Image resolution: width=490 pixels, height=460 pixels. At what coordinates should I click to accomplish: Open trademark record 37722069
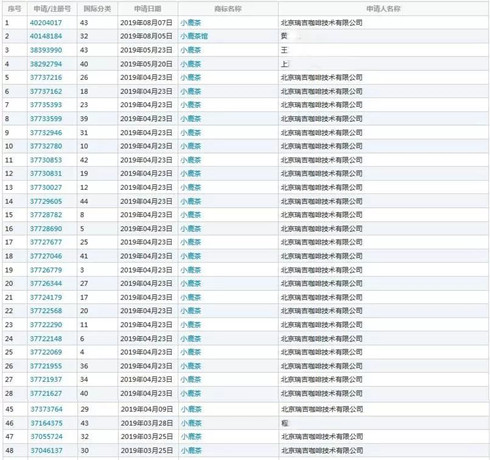[46, 352]
